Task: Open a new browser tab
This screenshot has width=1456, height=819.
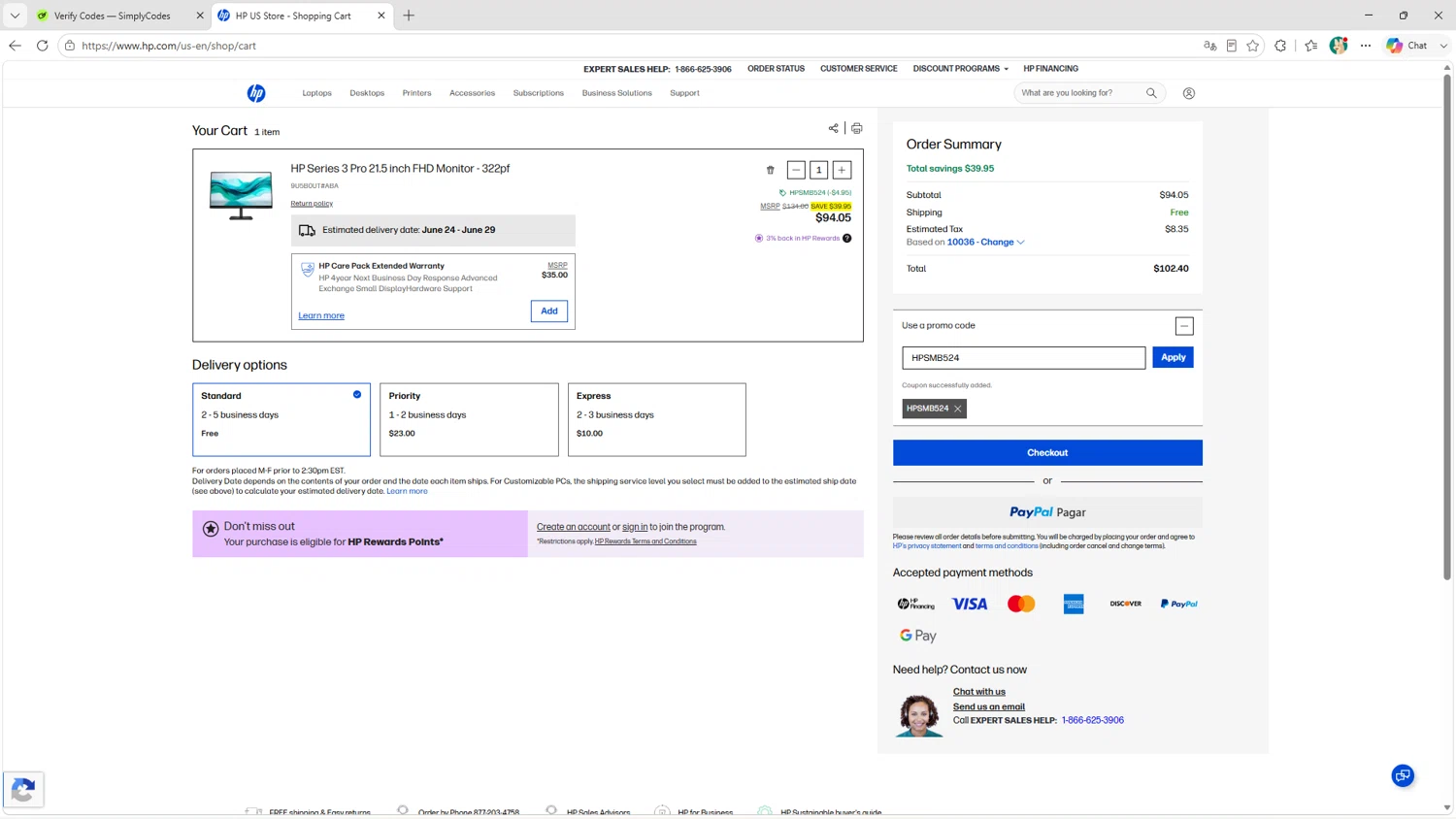Action: click(x=409, y=16)
